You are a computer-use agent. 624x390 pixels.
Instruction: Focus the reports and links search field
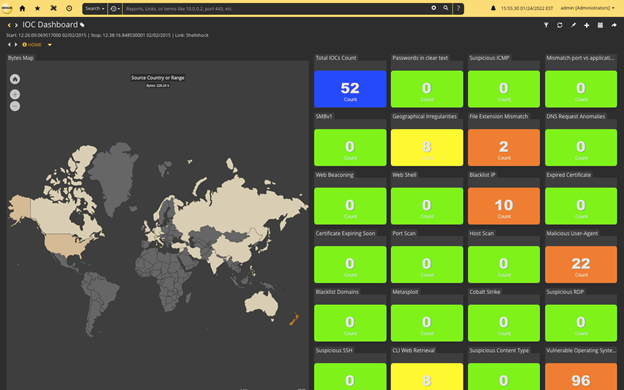pos(277,8)
